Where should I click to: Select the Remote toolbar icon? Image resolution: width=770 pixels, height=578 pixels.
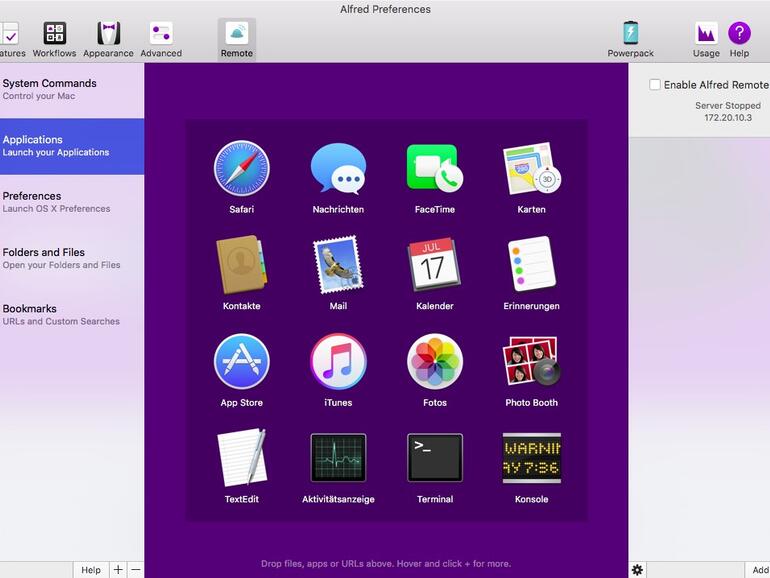click(237, 39)
